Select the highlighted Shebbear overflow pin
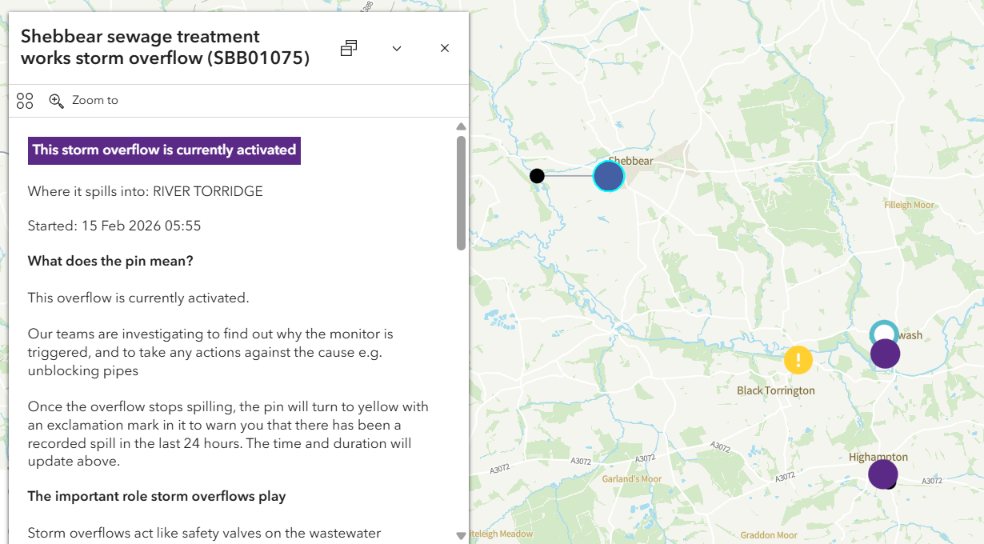Screen dimensions: 984x544 tap(608, 176)
